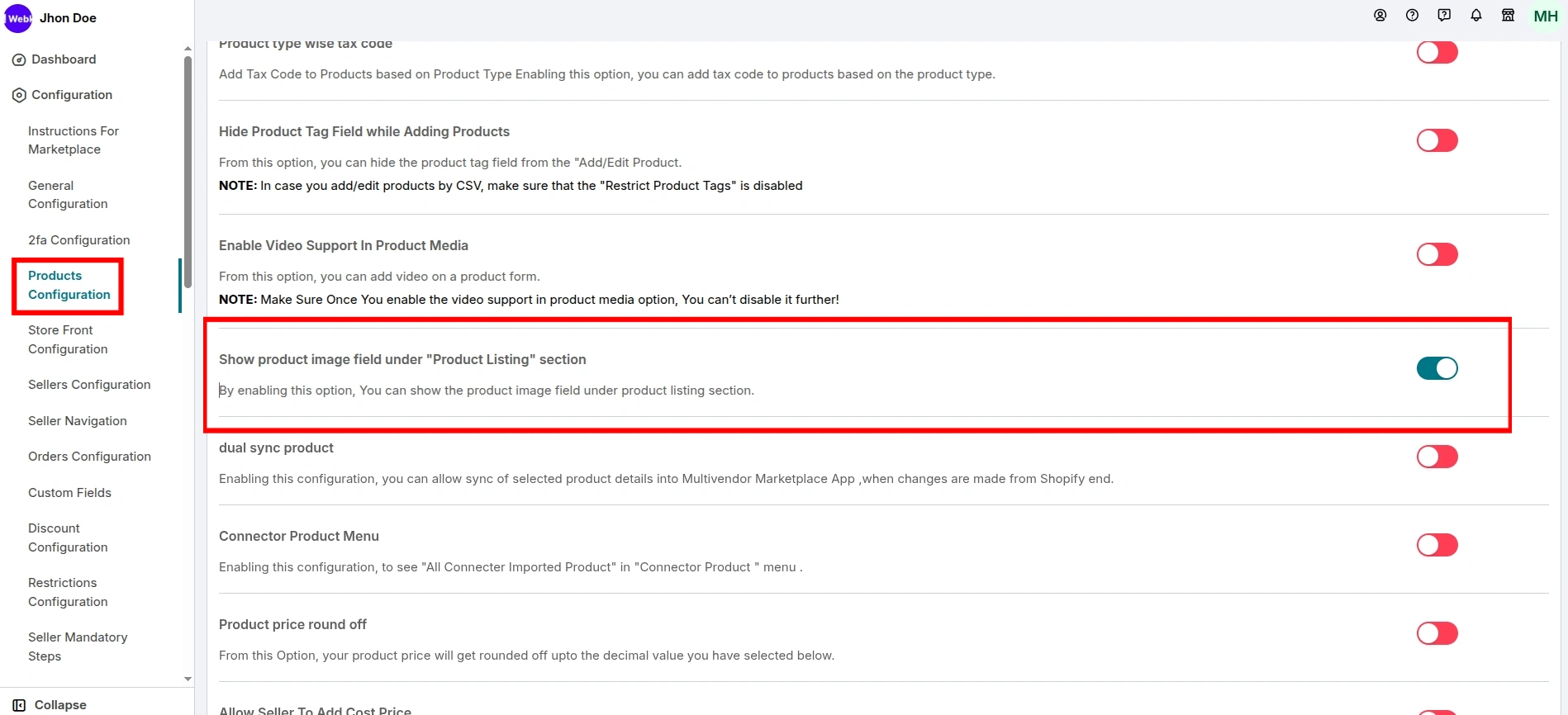
Task: Click the 'Product price round off' heading
Action: pos(292,624)
